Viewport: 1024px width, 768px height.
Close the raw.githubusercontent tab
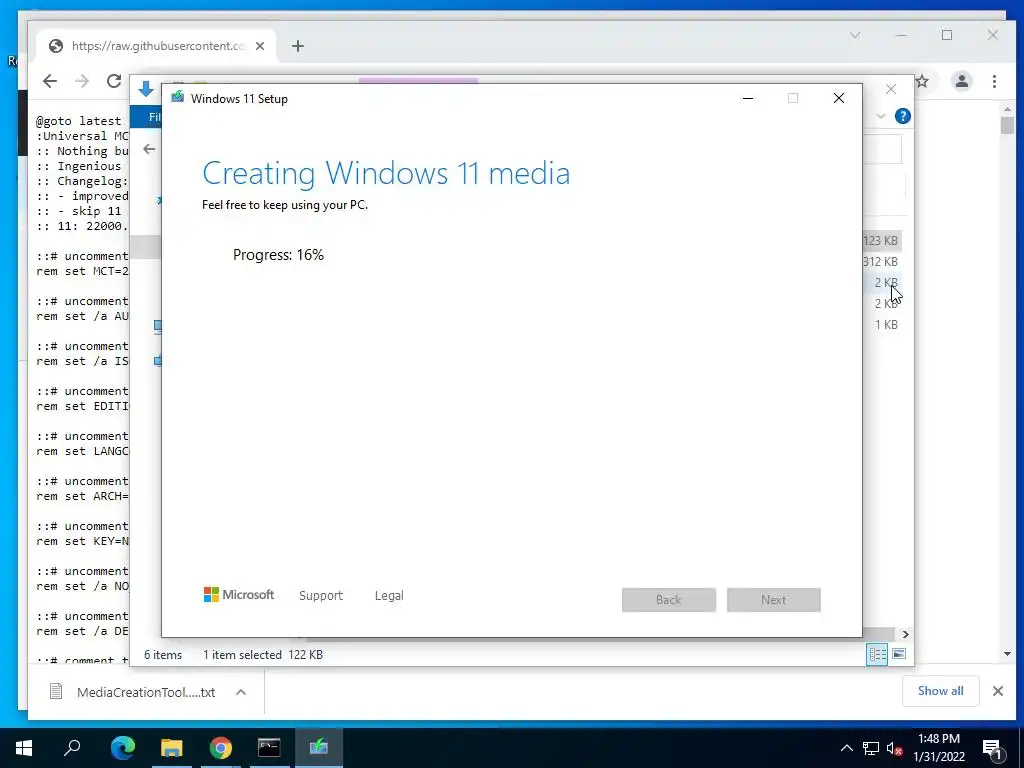260,46
